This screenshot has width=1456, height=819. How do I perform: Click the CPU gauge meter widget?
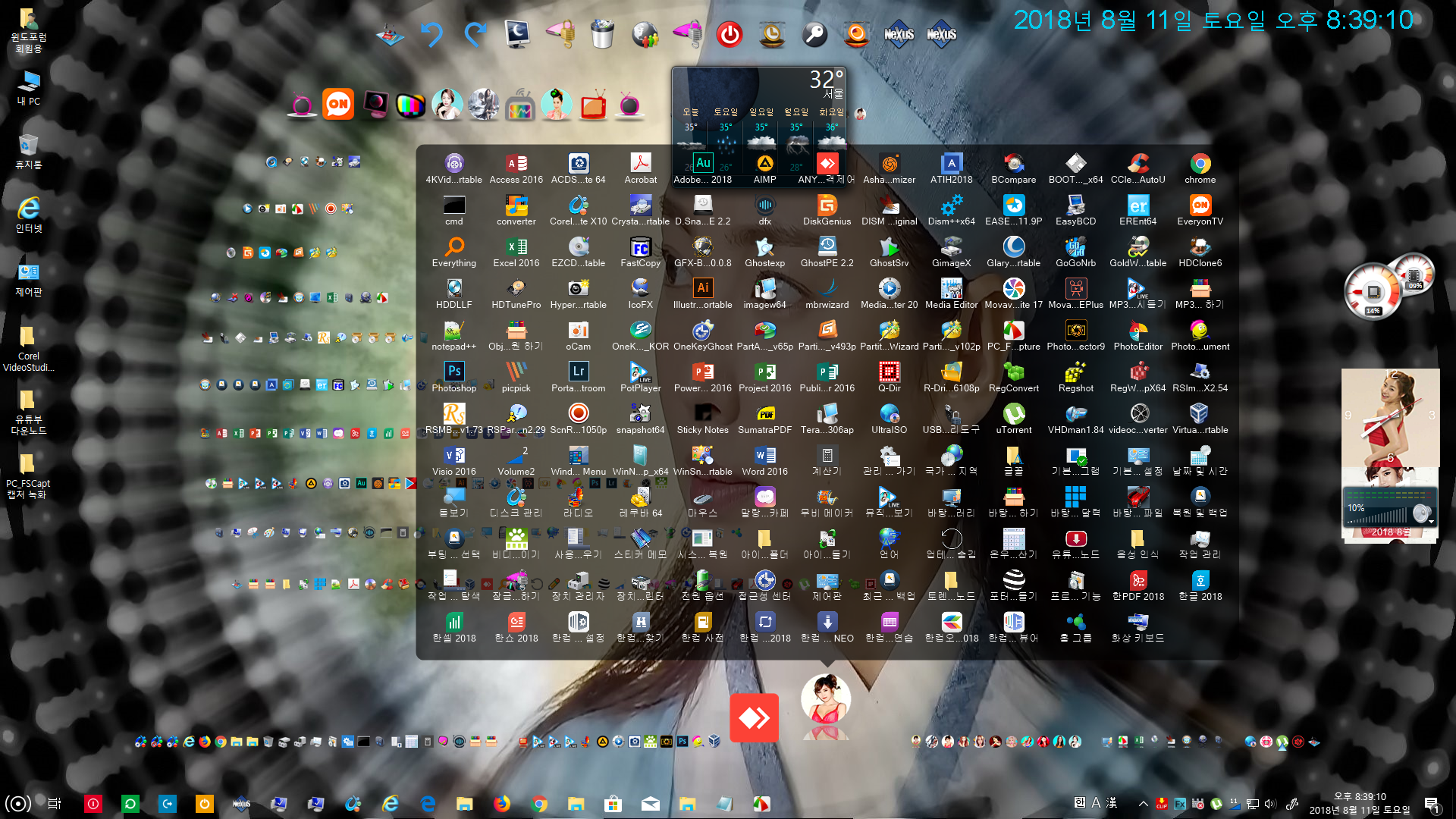coord(1373,293)
